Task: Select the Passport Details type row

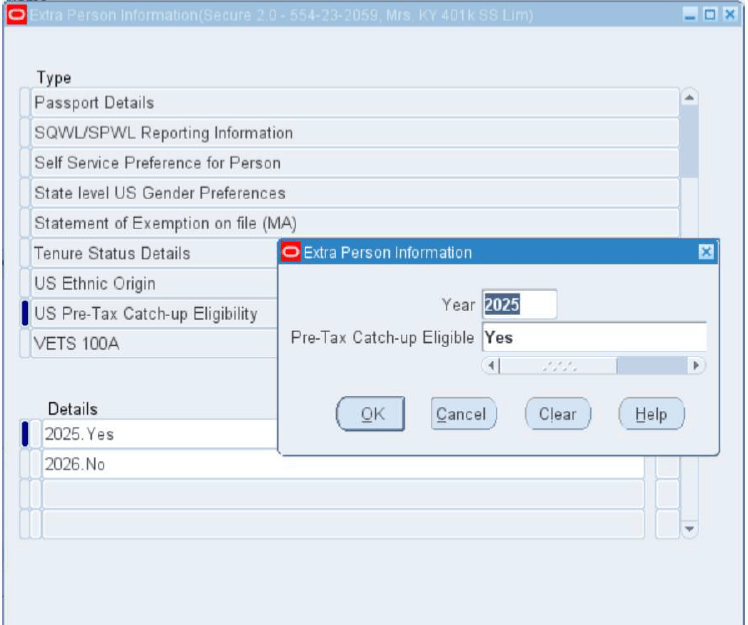Action: [x=355, y=103]
